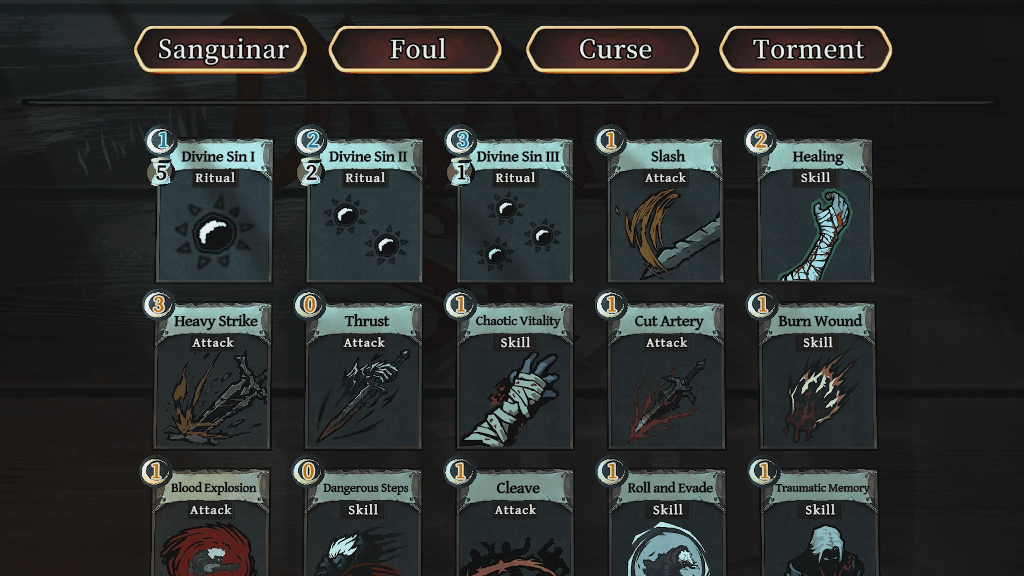1024x576 pixels.
Task: Click the cost 3 orb on Heavy Strike
Action: coord(158,304)
